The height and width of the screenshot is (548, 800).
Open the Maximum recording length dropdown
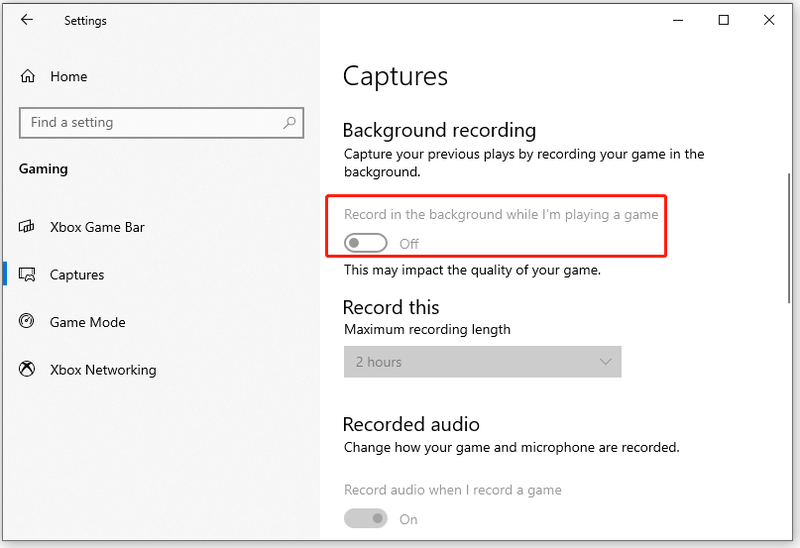[x=482, y=362]
